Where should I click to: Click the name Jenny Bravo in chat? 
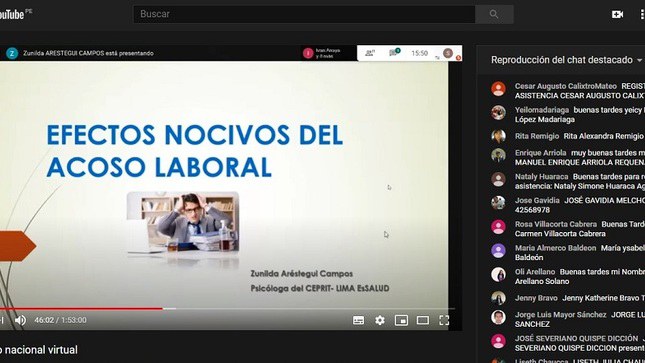[x=536, y=298]
